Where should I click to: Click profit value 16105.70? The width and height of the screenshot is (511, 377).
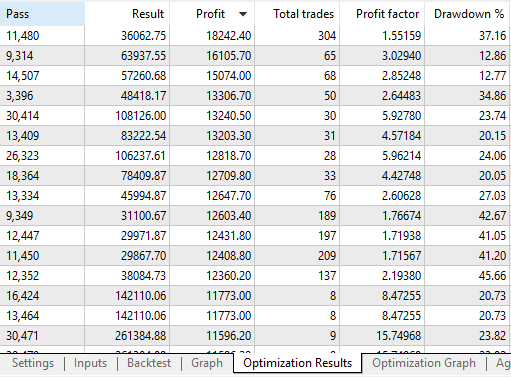(x=229, y=56)
